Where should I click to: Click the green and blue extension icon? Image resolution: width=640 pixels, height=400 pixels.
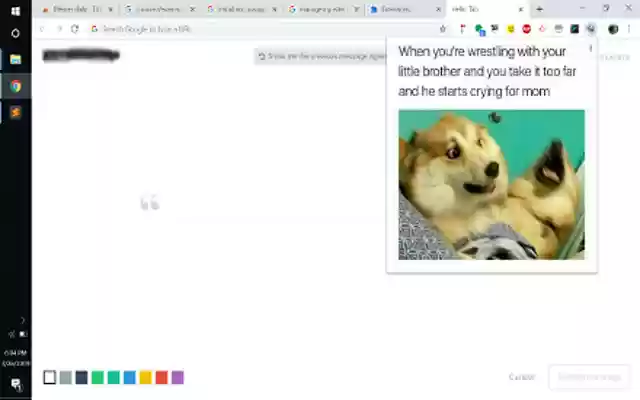[480, 29]
